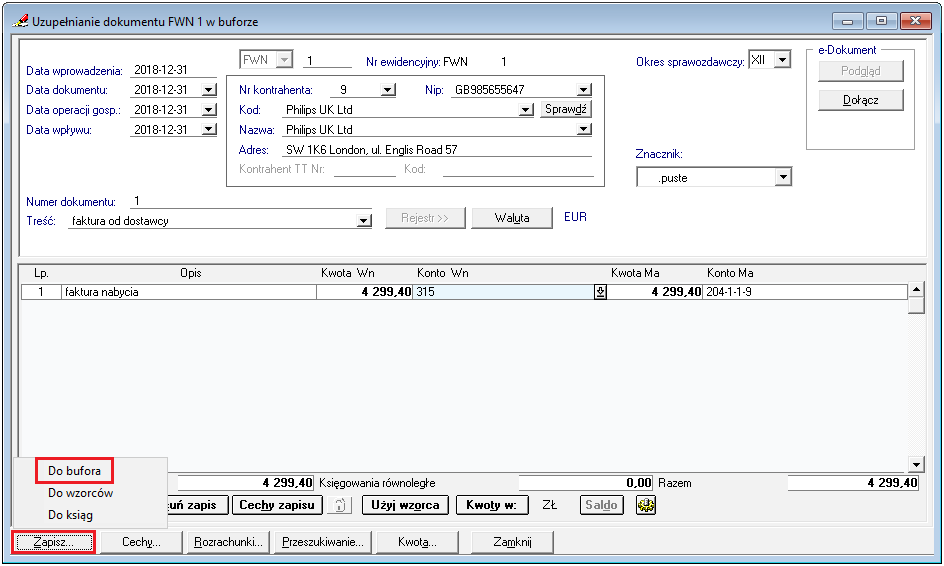This screenshot has width=944, height=566.
Task: Expand the Nr kontrahenta dropdown
Action: click(388, 90)
